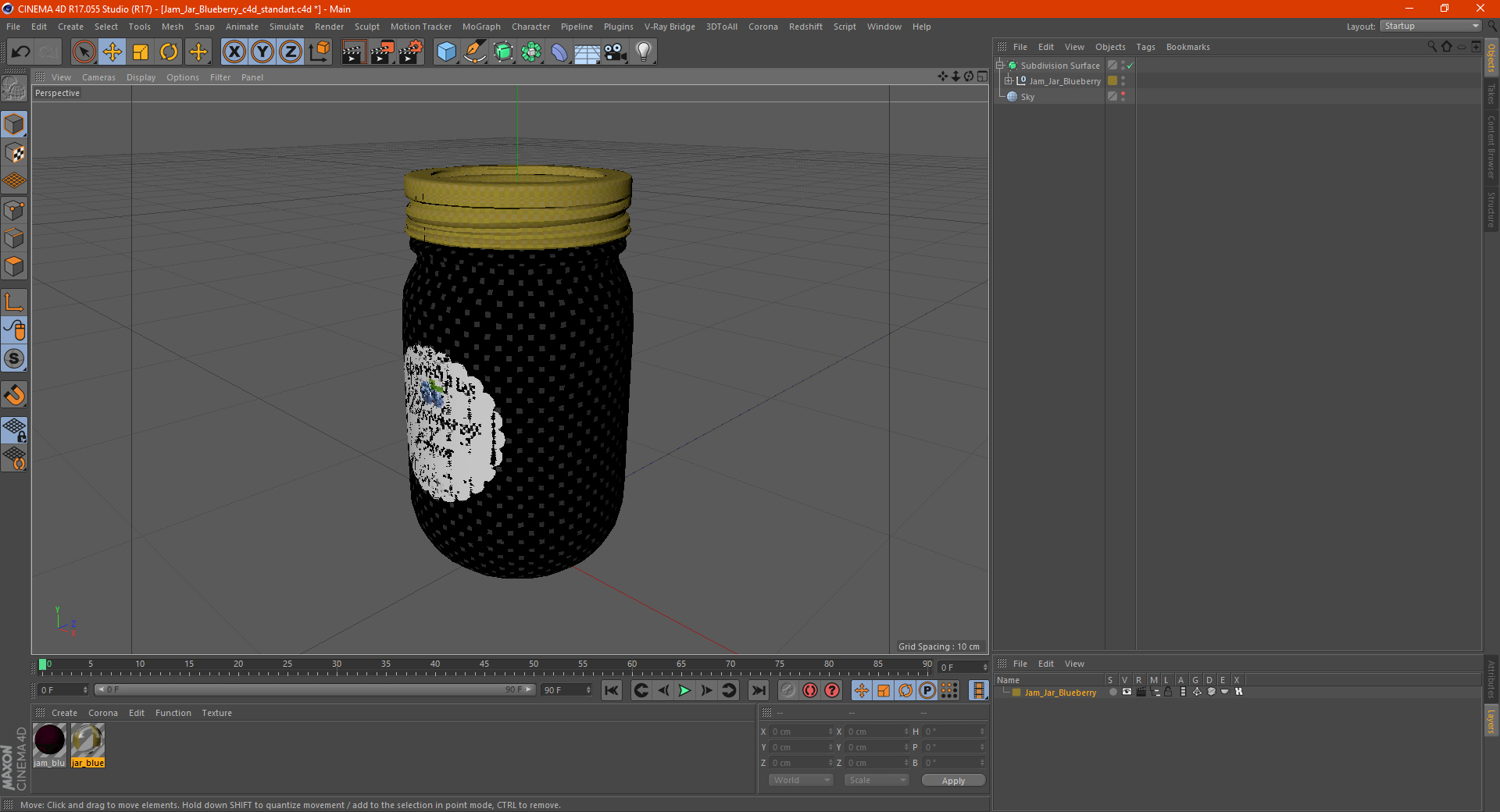Viewport: 1500px width, 812px height.
Task: Open the Subdivision Surface generator group
Action: pyautogui.click(x=503, y=52)
